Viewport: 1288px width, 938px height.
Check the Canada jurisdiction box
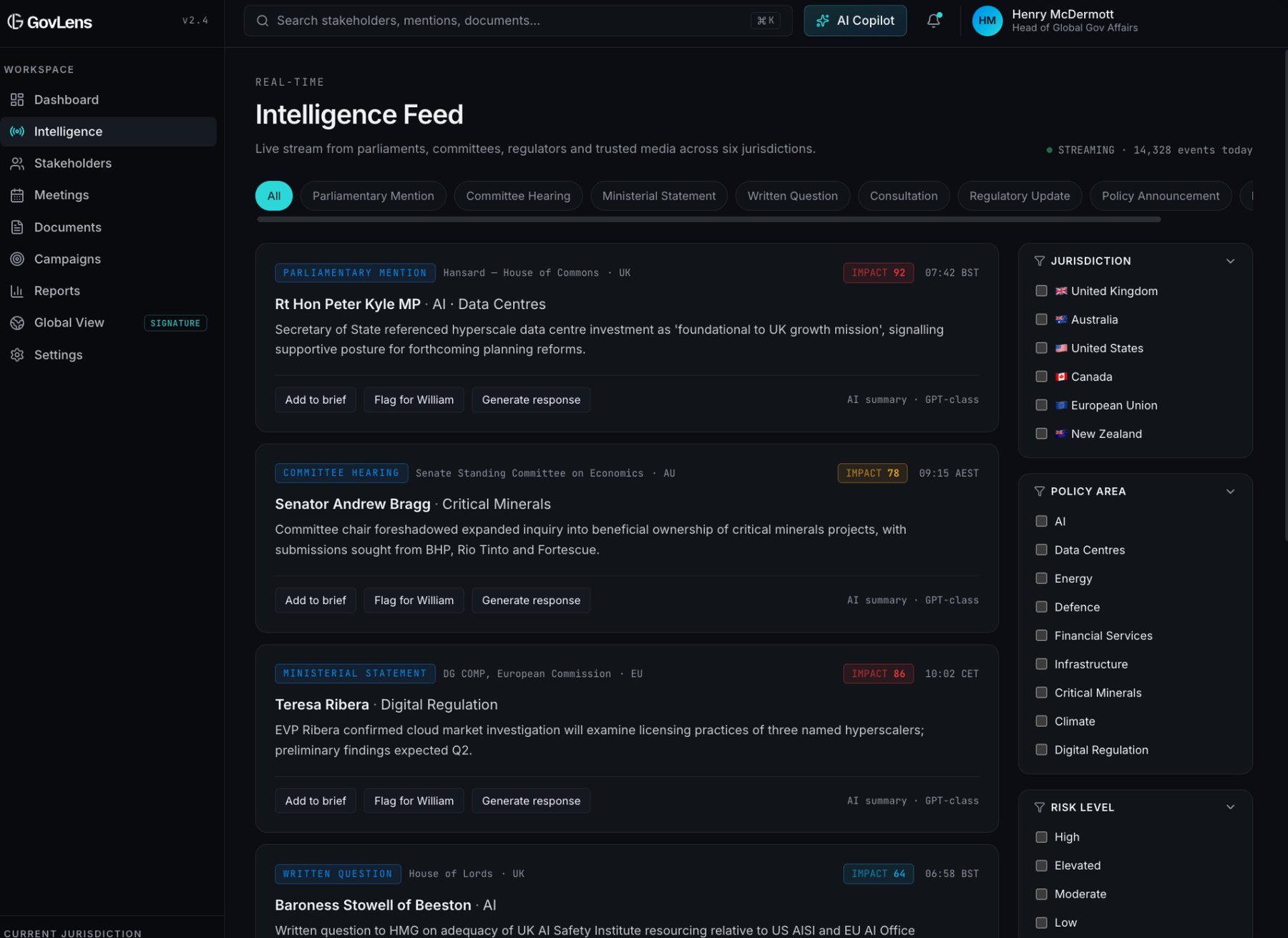coord(1041,377)
